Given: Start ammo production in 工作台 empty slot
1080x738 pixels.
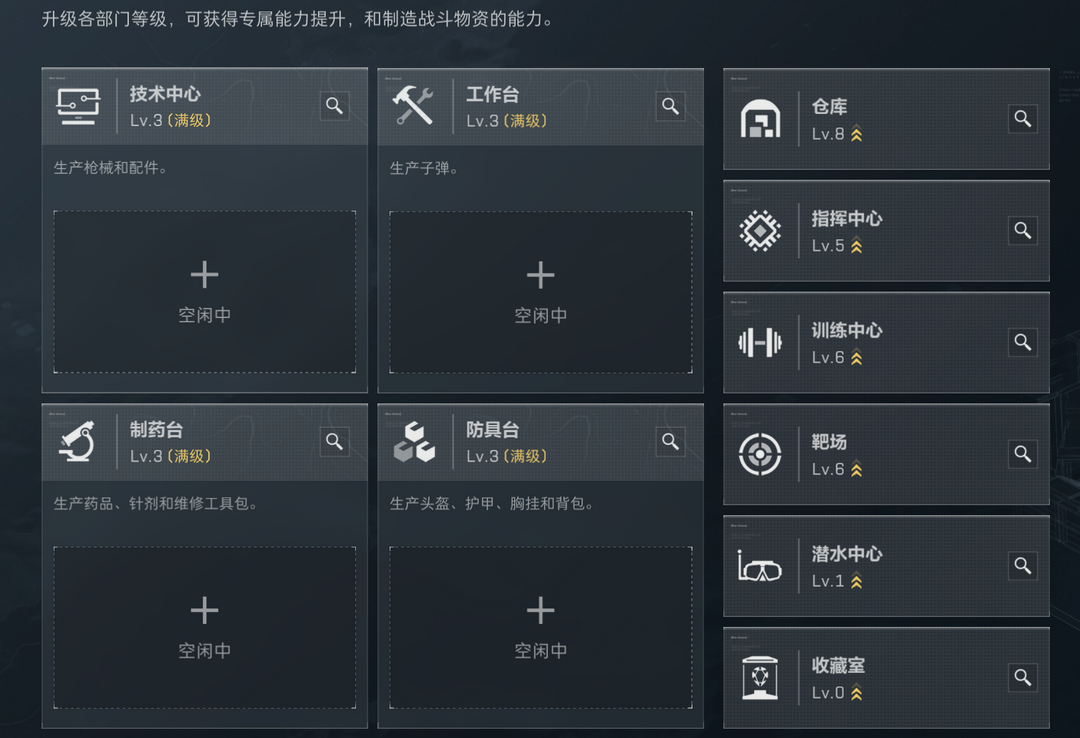Looking at the screenshot, I should tap(540, 291).
